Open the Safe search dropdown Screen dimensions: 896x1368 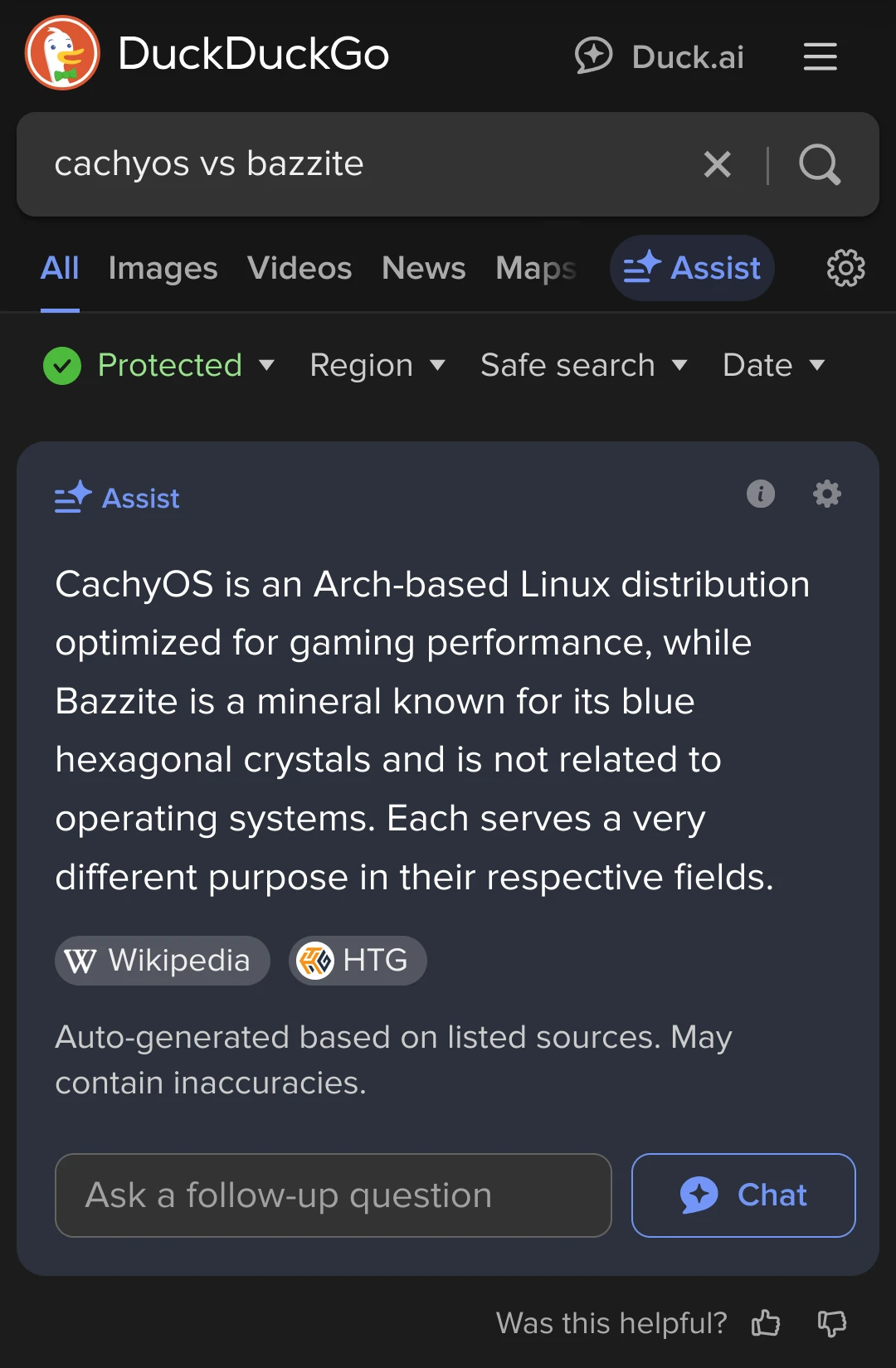(584, 365)
